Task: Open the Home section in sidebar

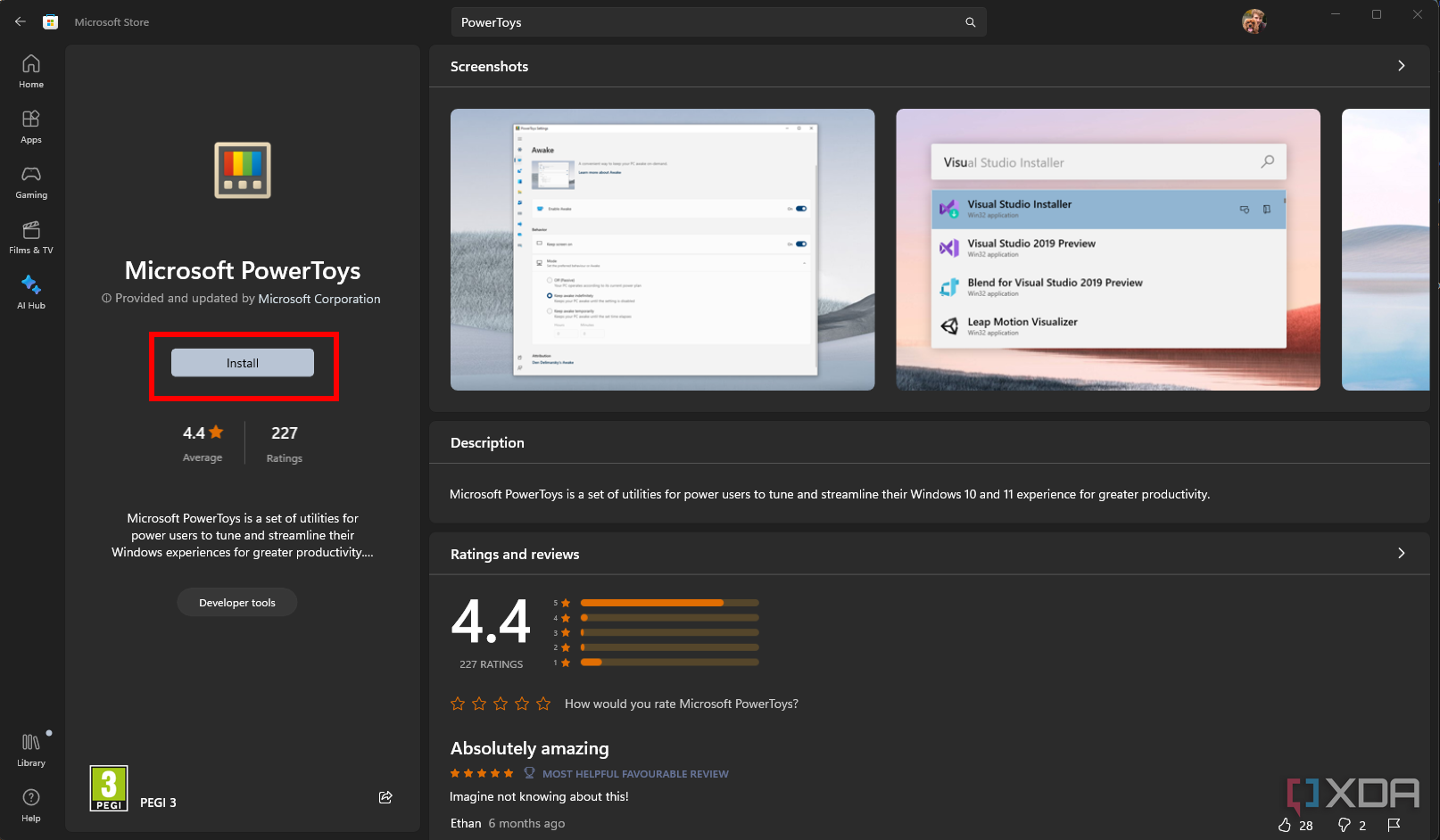Action: 31,71
